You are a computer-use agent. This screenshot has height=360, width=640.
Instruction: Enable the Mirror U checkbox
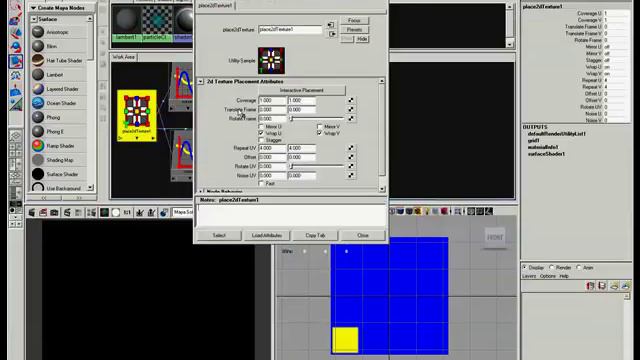pyautogui.click(x=261, y=127)
